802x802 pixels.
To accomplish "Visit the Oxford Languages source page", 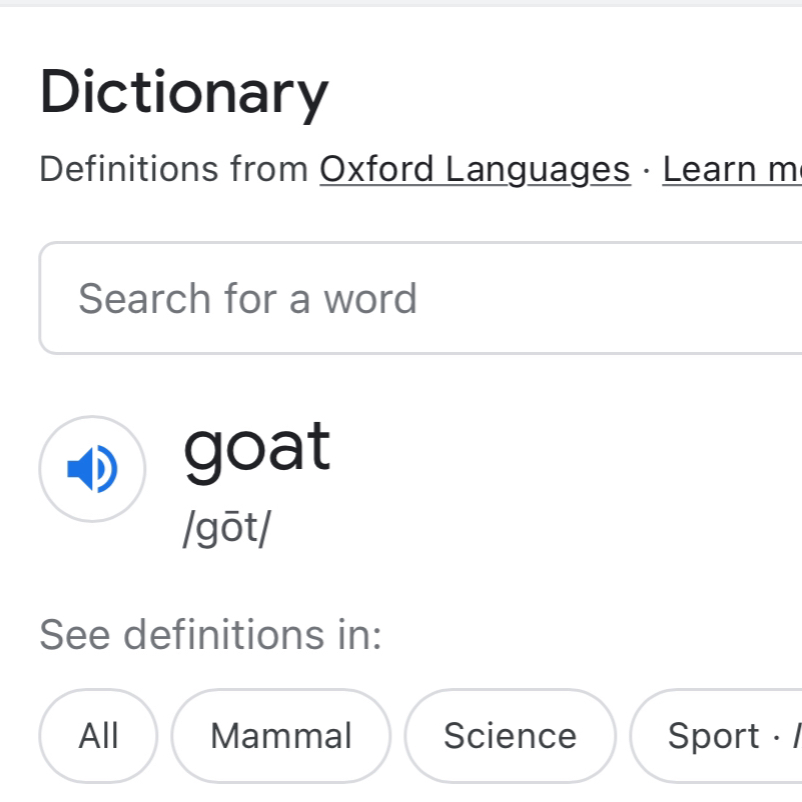I will [474, 169].
